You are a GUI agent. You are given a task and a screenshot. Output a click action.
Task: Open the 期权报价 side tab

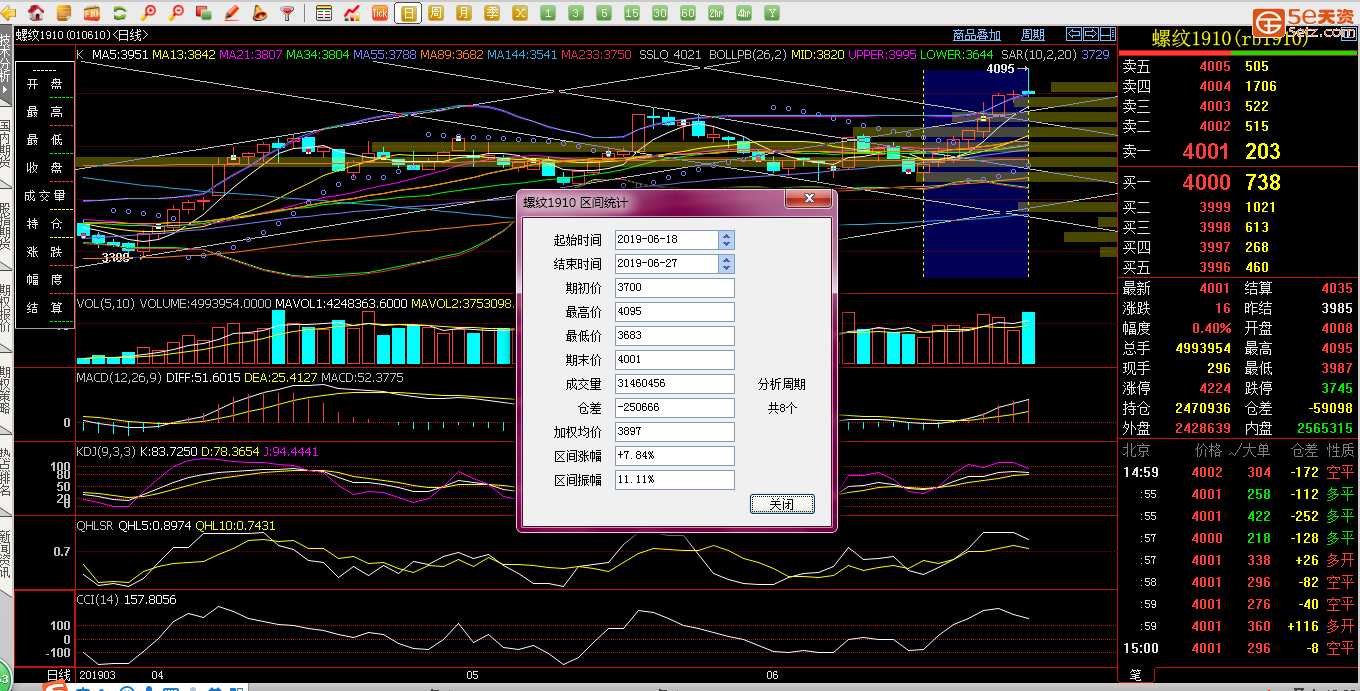(x=6, y=309)
